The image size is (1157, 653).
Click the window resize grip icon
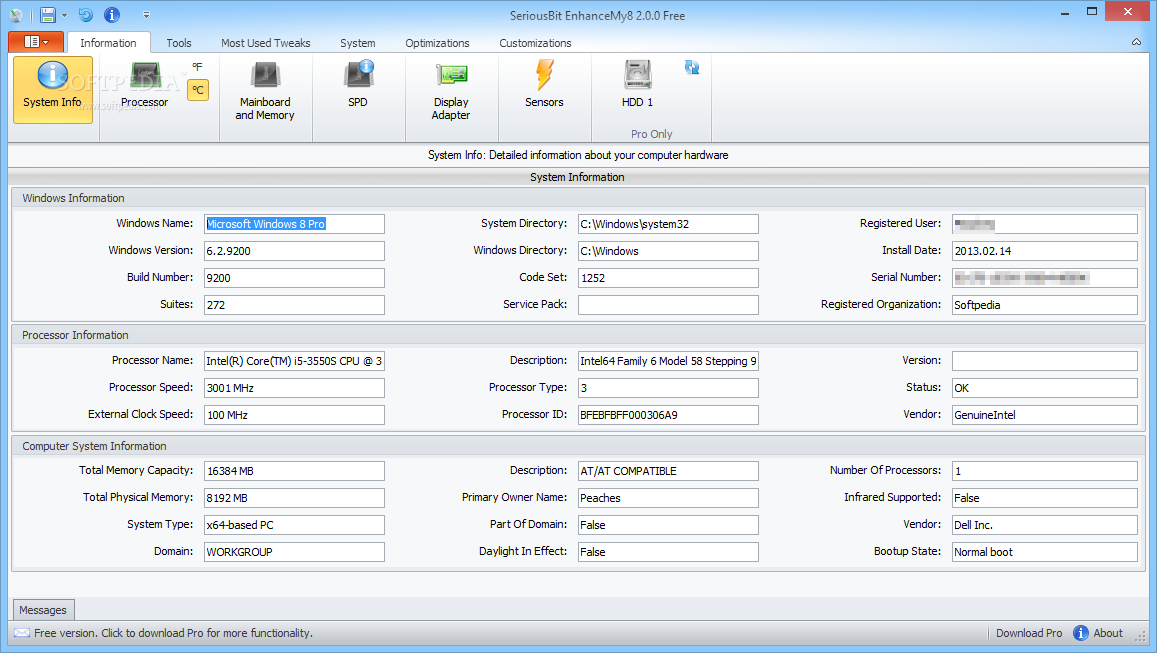point(1142,635)
